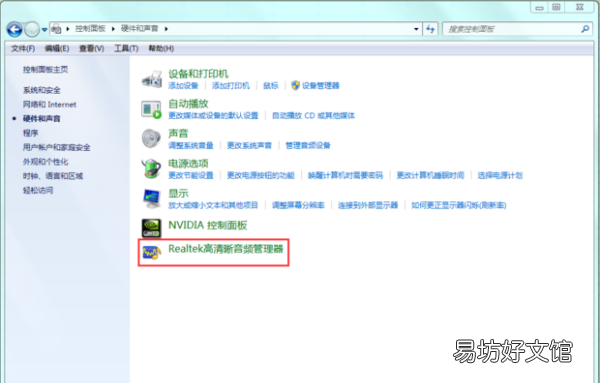
Task: Open 声音 heading
Action: click(178, 134)
